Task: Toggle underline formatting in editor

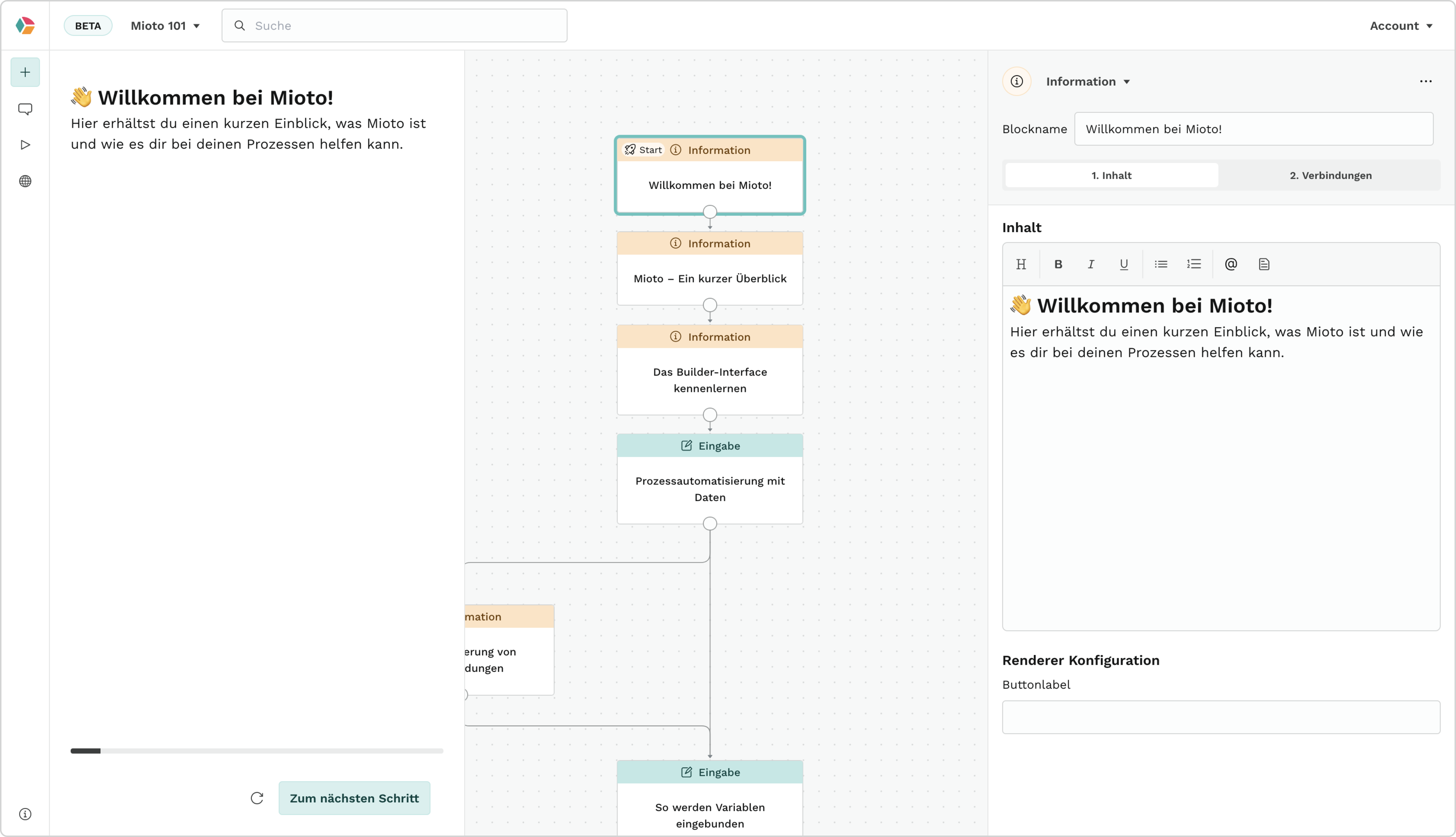Action: [x=1124, y=265]
